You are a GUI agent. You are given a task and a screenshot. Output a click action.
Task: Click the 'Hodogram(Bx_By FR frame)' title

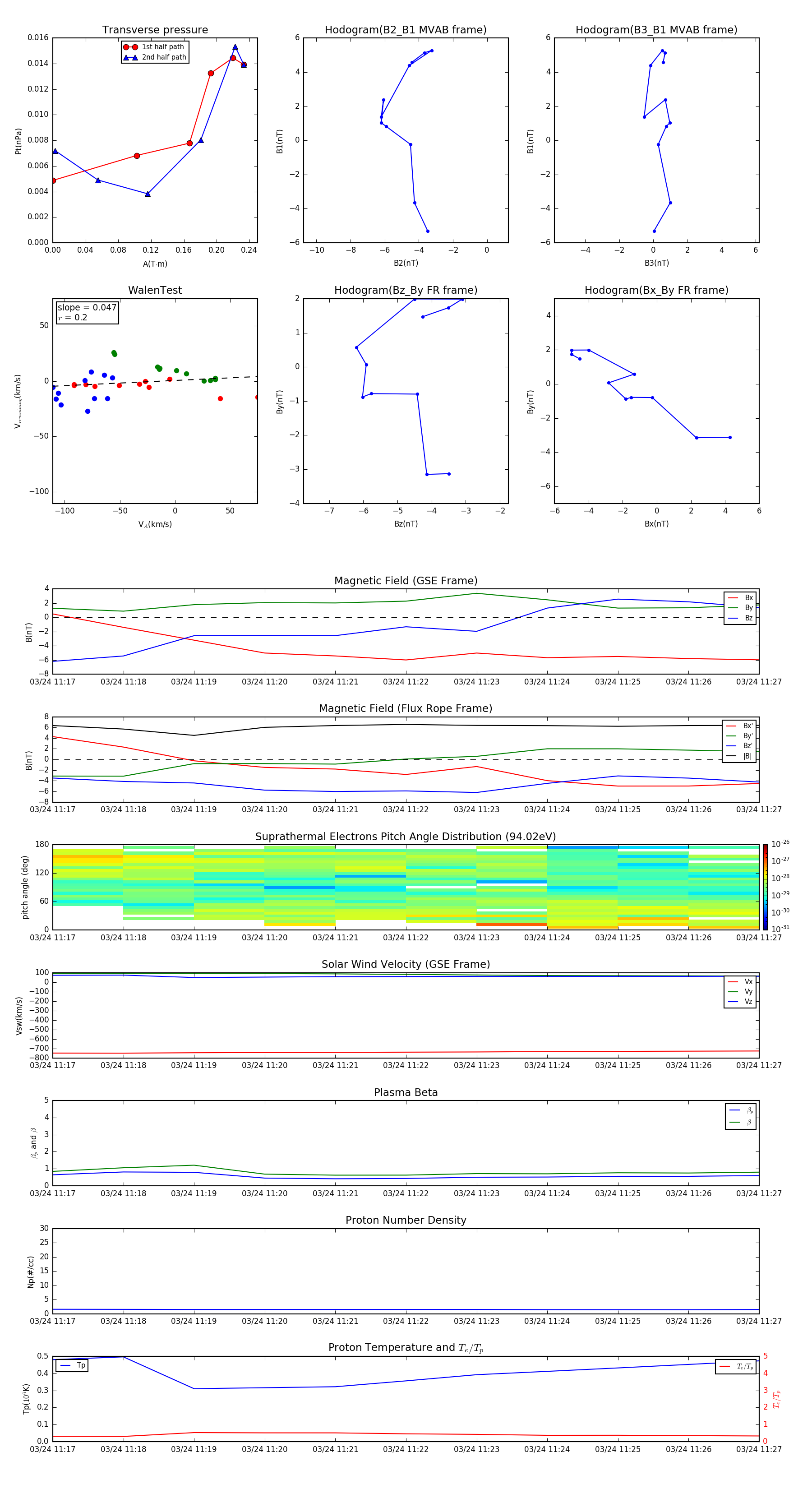pos(656,290)
